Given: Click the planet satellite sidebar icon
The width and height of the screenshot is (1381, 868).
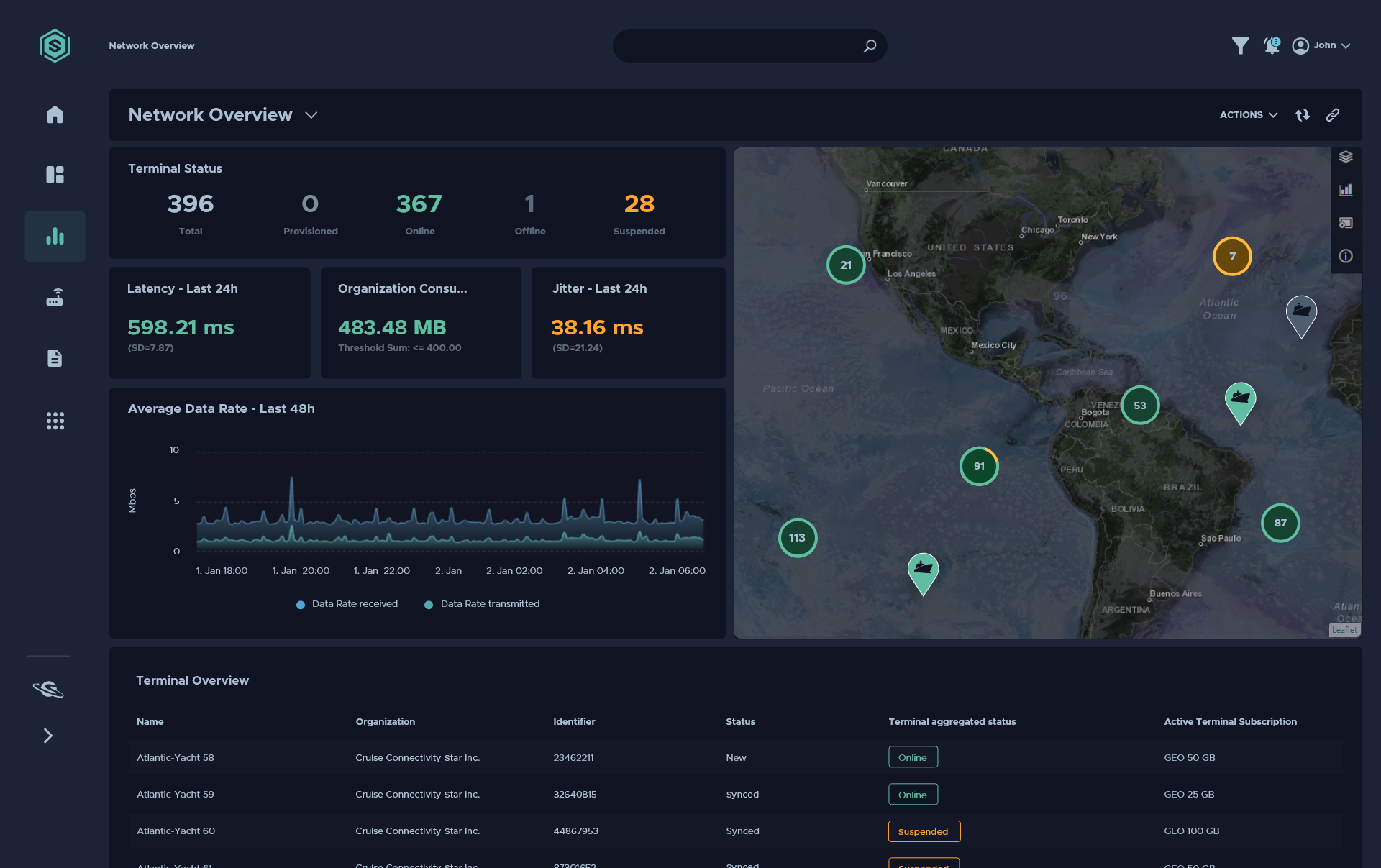Looking at the screenshot, I should coord(48,689).
